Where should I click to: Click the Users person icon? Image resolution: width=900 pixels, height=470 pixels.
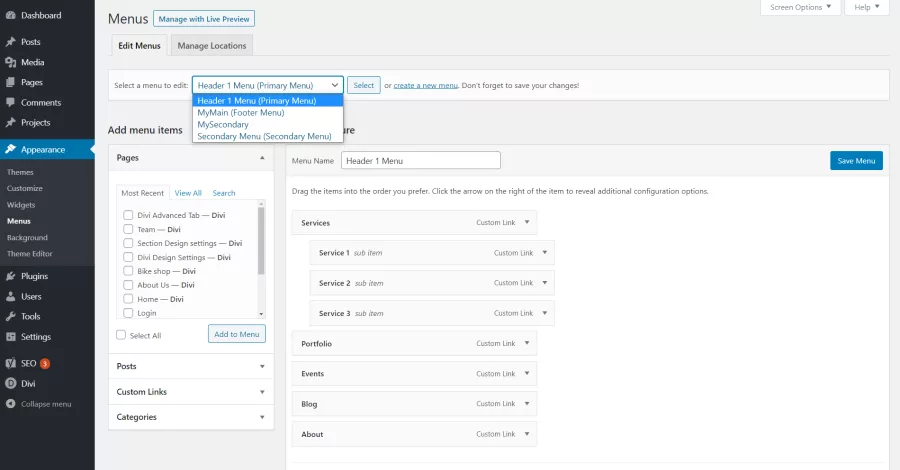point(10,296)
